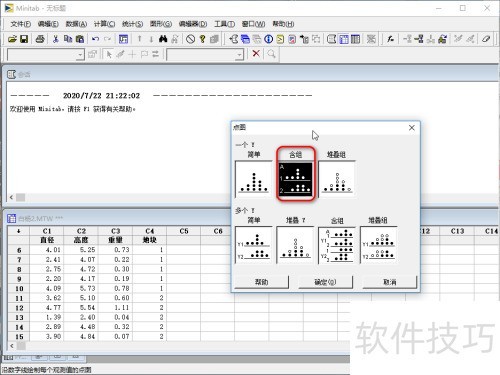Show the current Data window icon

pyautogui.click(x=343, y=39)
